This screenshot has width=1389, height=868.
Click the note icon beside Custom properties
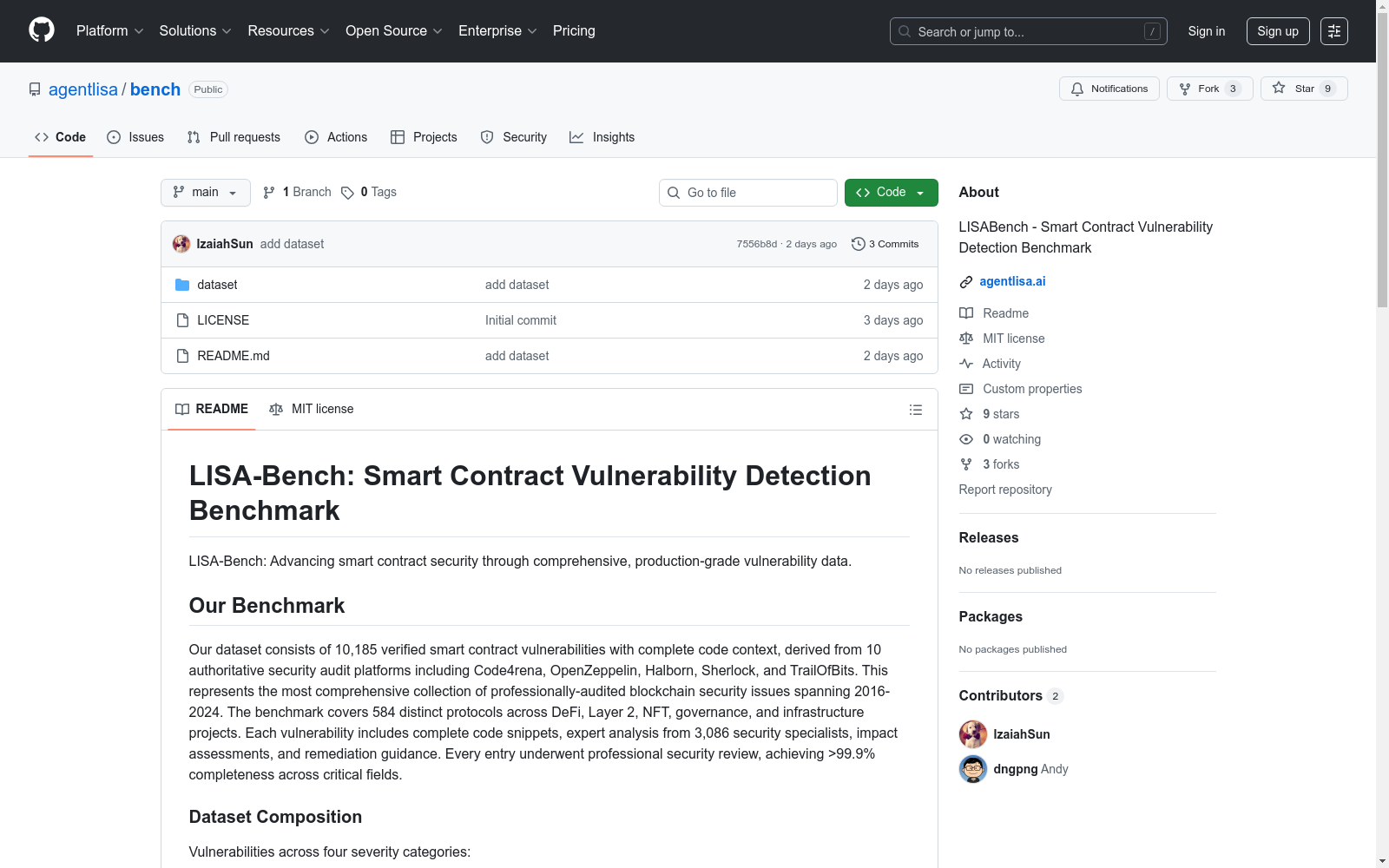click(x=966, y=389)
